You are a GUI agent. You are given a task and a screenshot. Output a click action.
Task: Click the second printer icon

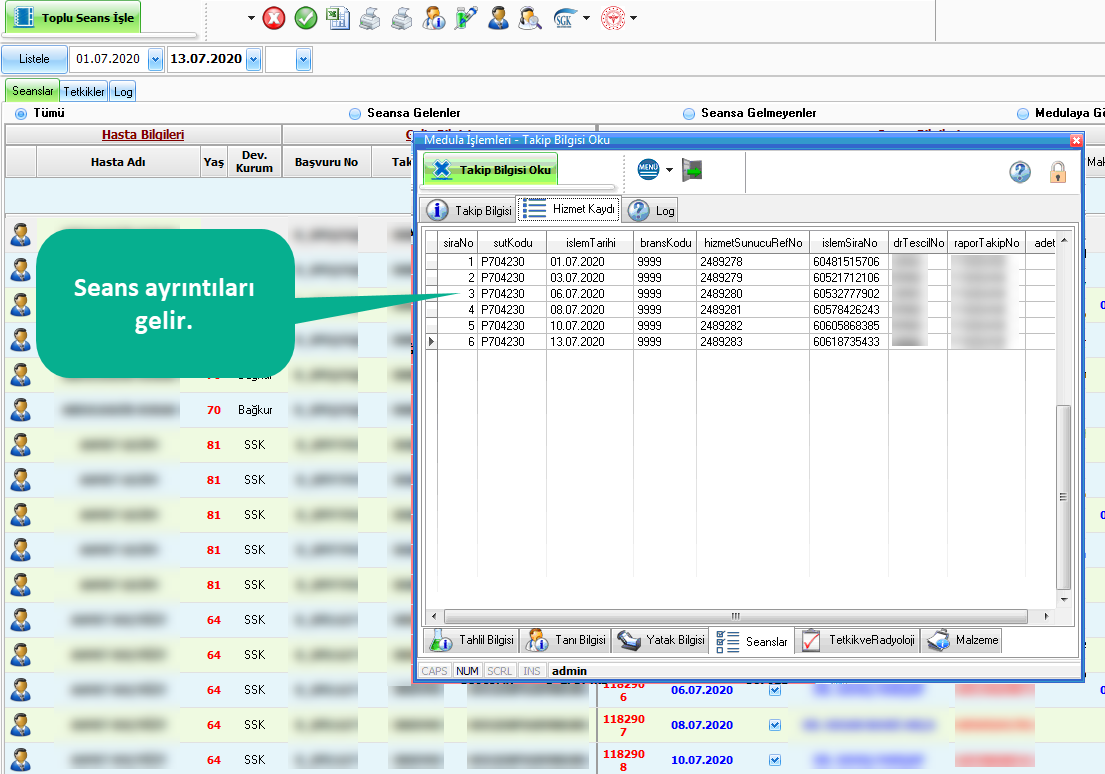[402, 18]
